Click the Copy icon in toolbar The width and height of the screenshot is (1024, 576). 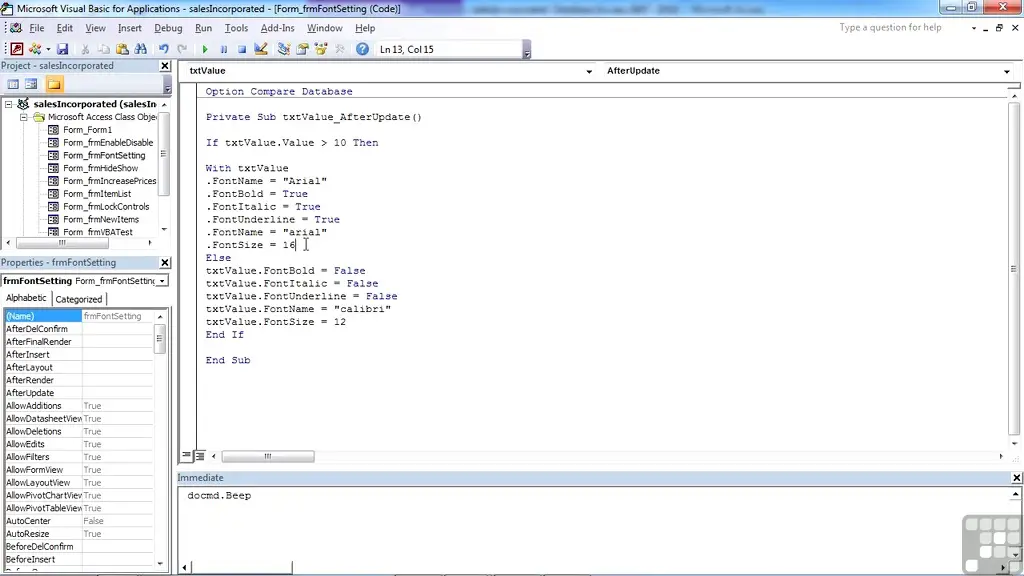(103, 49)
